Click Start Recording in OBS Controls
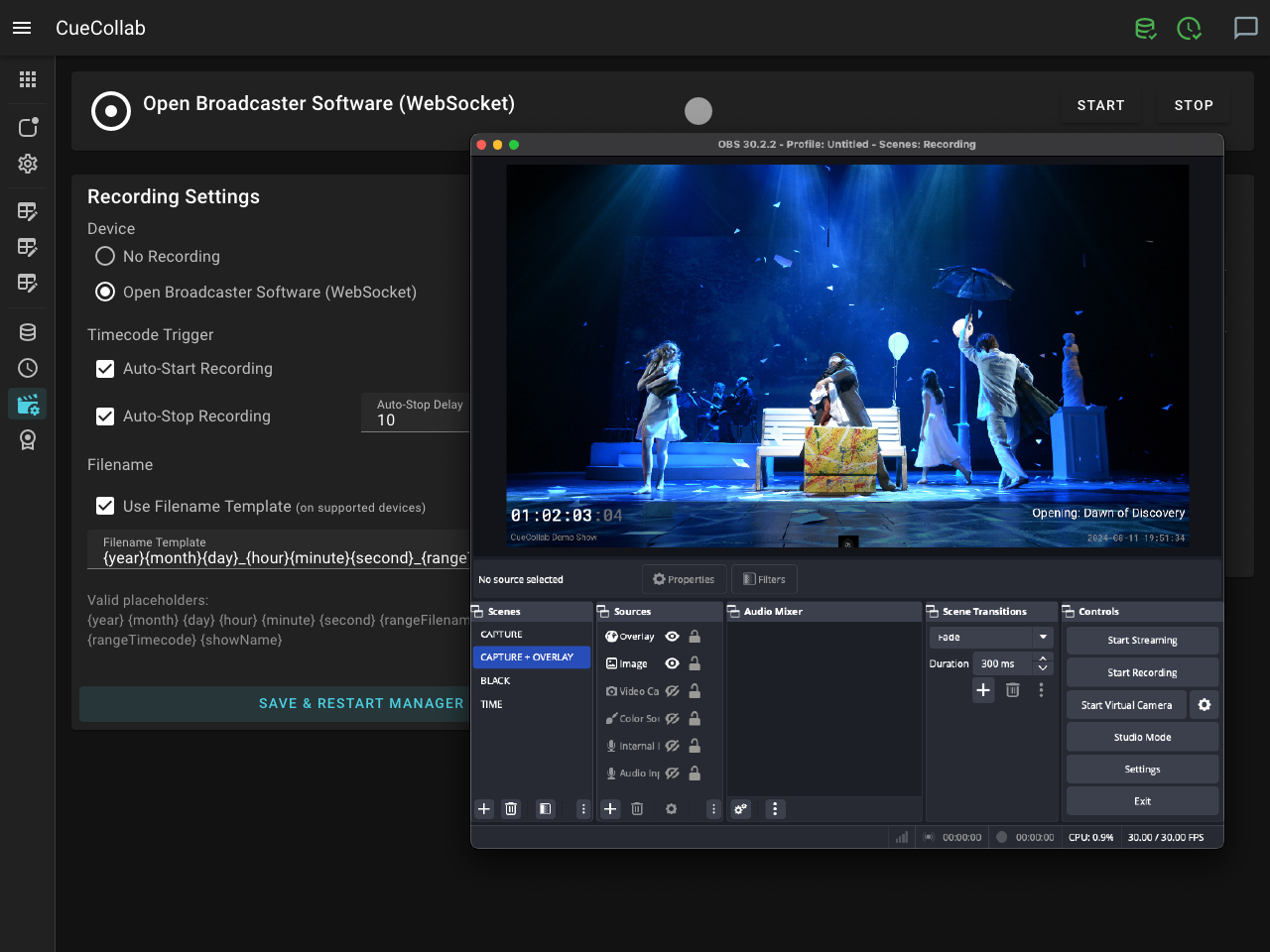 [1142, 672]
